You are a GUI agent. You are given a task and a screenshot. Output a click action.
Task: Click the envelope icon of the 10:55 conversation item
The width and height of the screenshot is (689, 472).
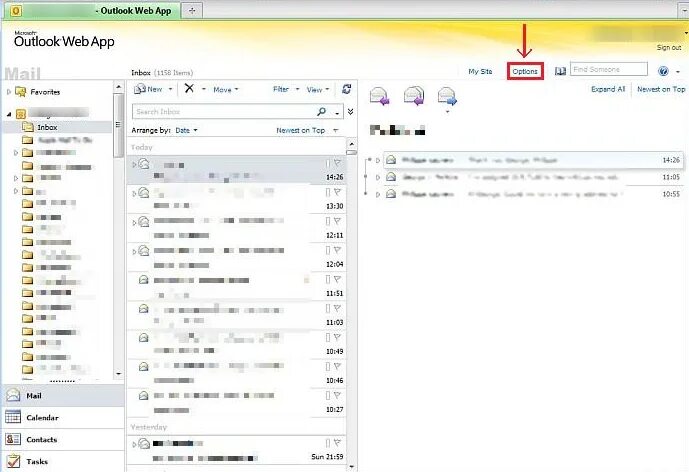point(391,194)
